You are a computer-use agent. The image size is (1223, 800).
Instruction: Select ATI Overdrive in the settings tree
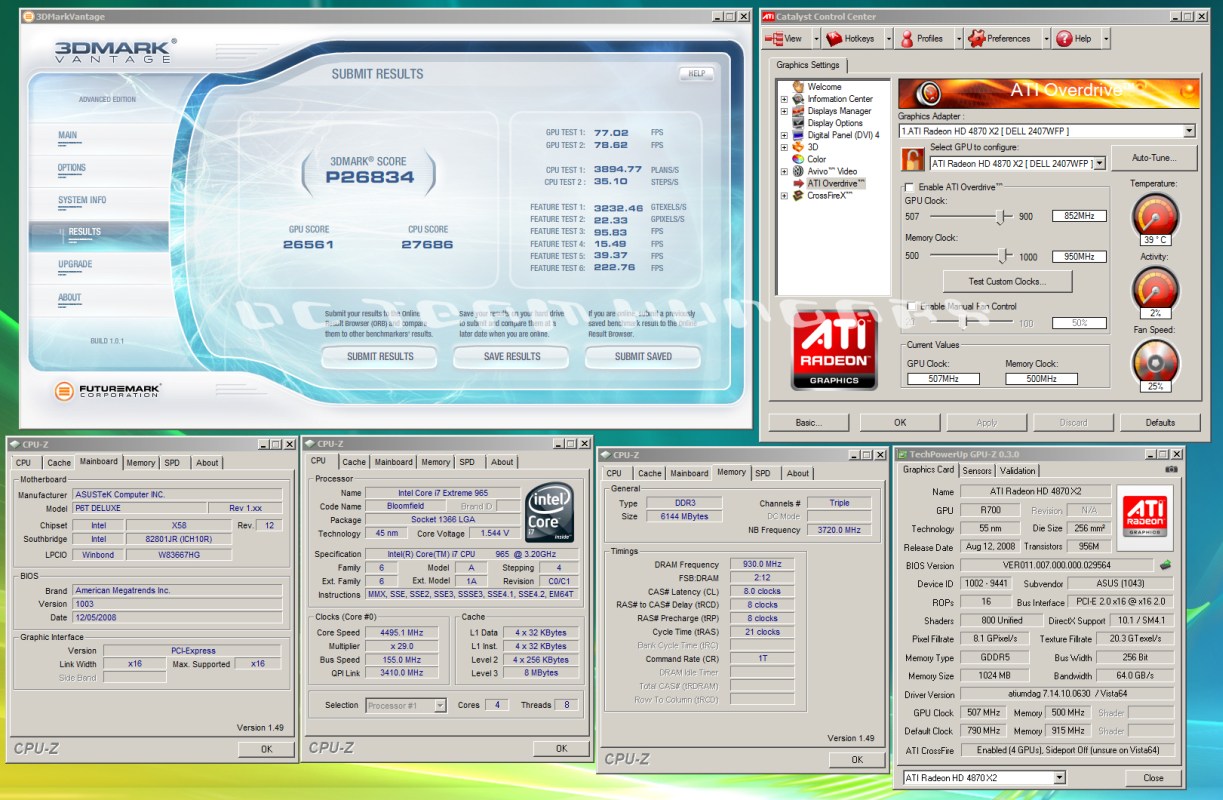coord(828,184)
